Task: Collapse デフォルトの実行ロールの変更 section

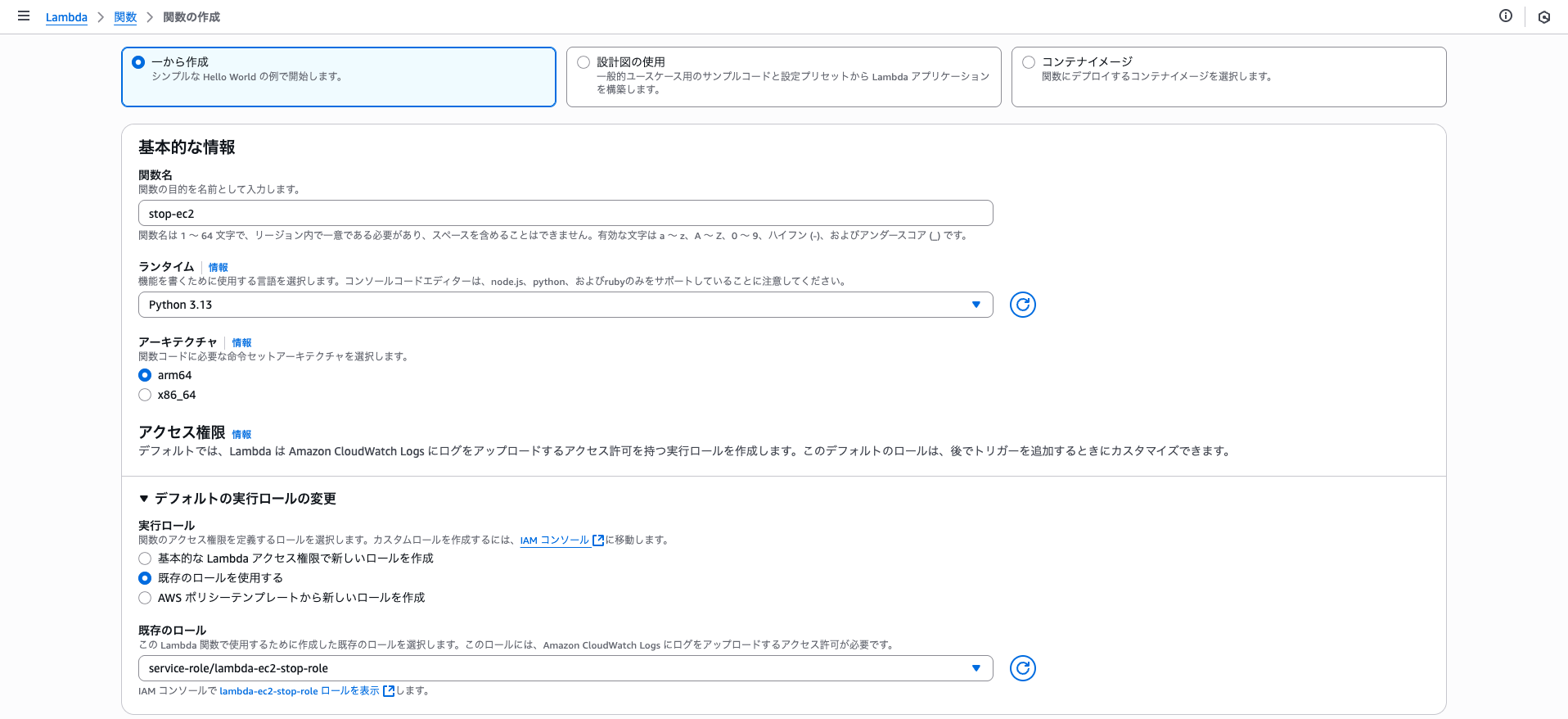Action: [x=237, y=498]
